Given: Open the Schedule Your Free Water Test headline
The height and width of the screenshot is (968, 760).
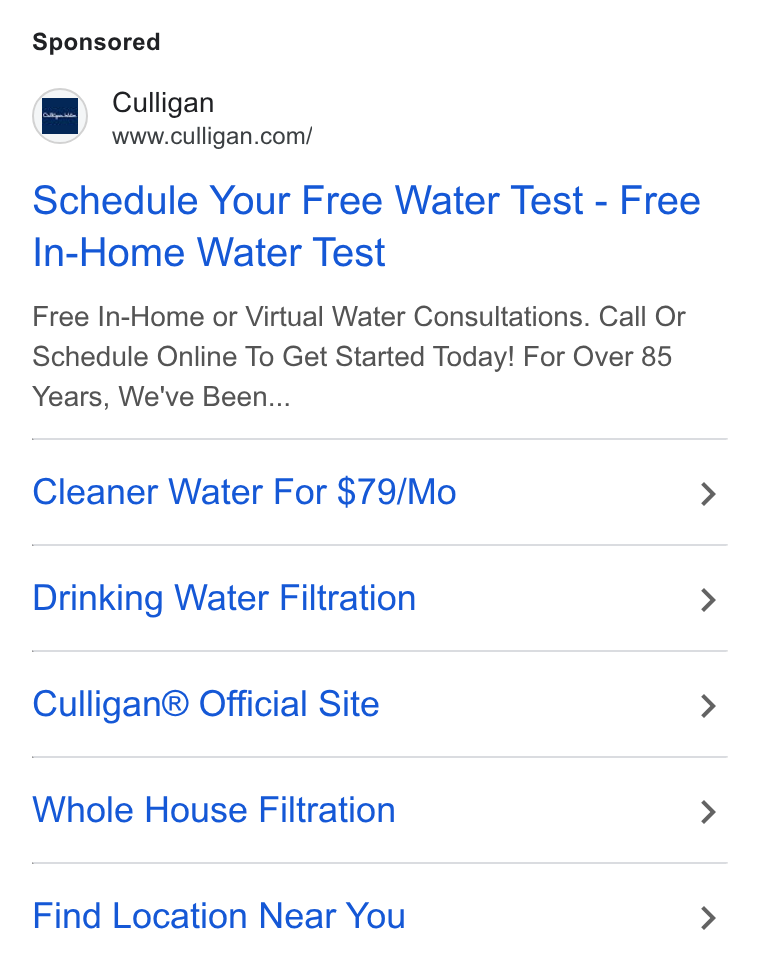Looking at the screenshot, I should [x=366, y=226].
